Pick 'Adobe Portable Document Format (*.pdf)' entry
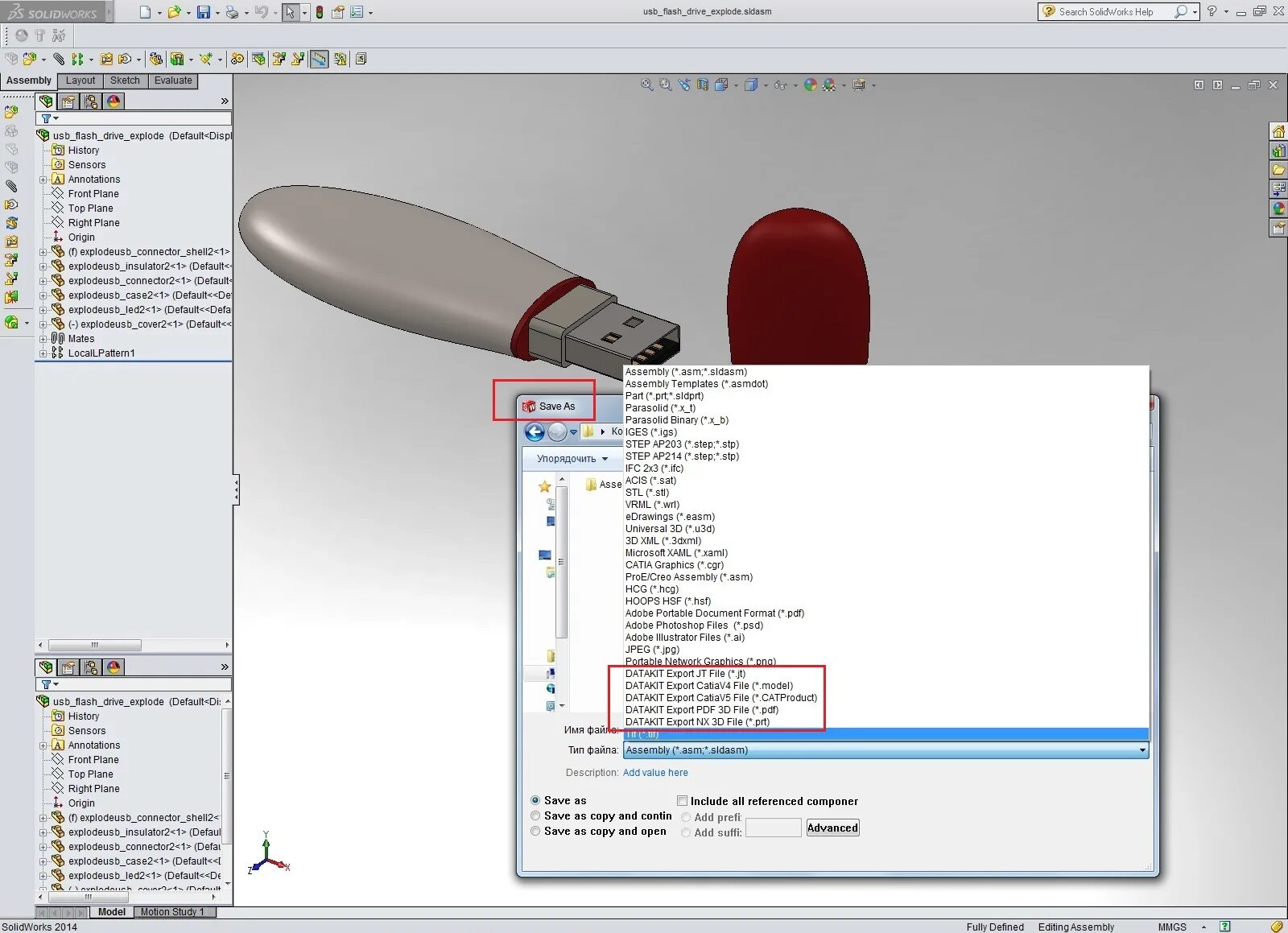Screen dimensions: 1288x933 coord(715,613)
